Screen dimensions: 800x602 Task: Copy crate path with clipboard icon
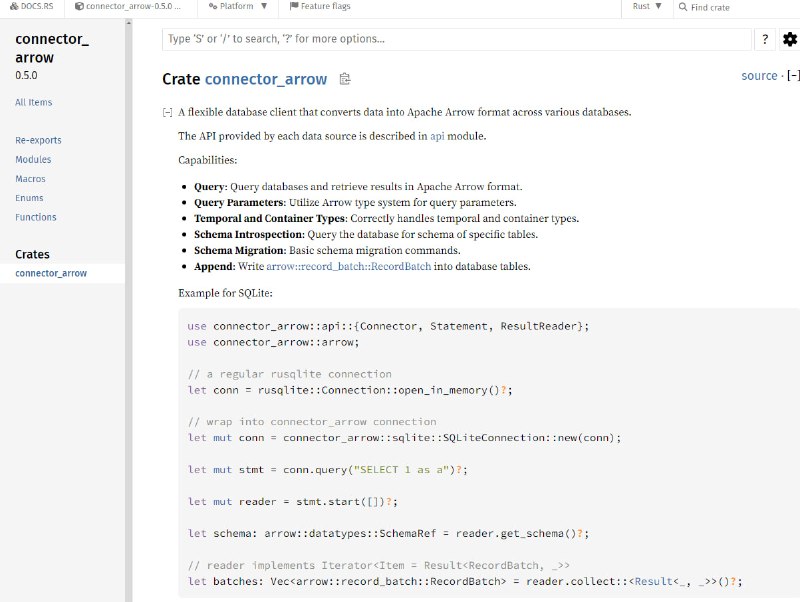pos(345,79)
